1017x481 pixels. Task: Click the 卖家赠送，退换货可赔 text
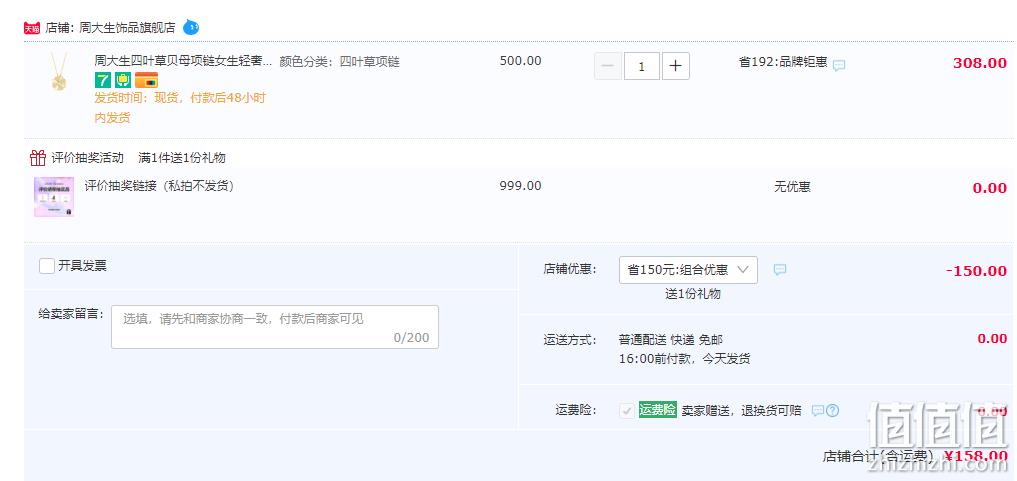[x=741, y=410]
